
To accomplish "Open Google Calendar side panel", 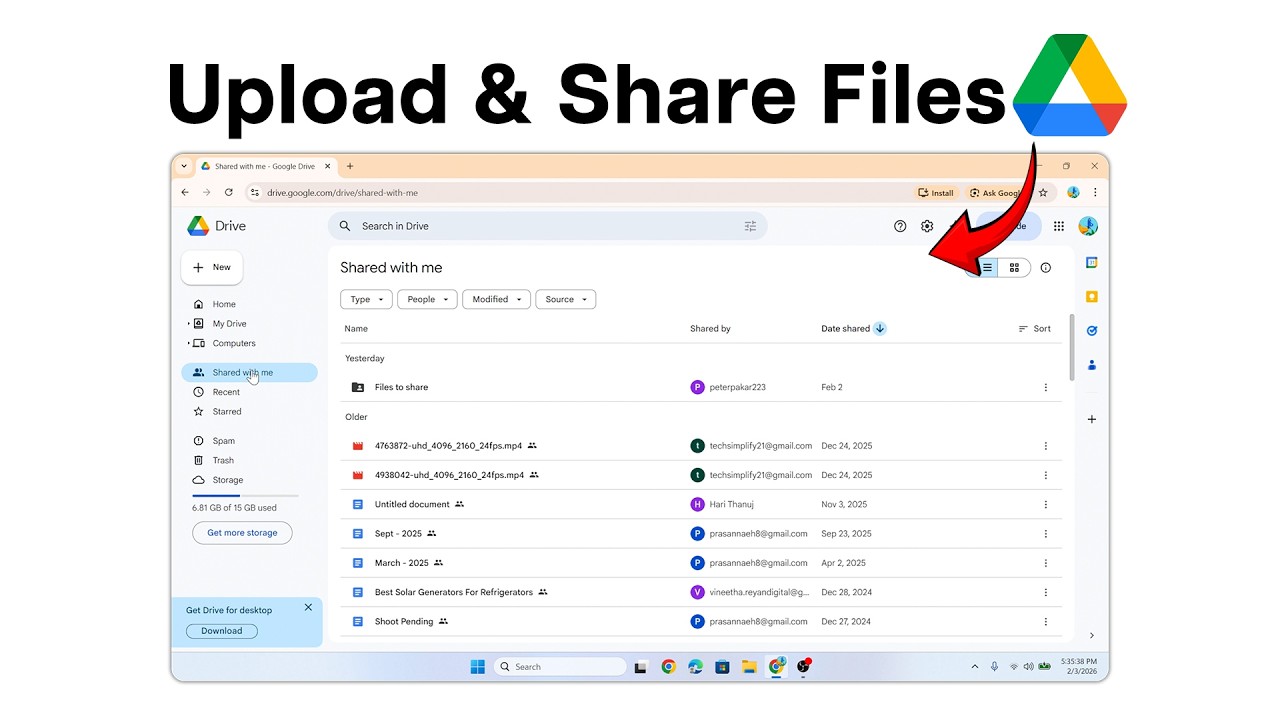I will click(x=1092, y=263).
